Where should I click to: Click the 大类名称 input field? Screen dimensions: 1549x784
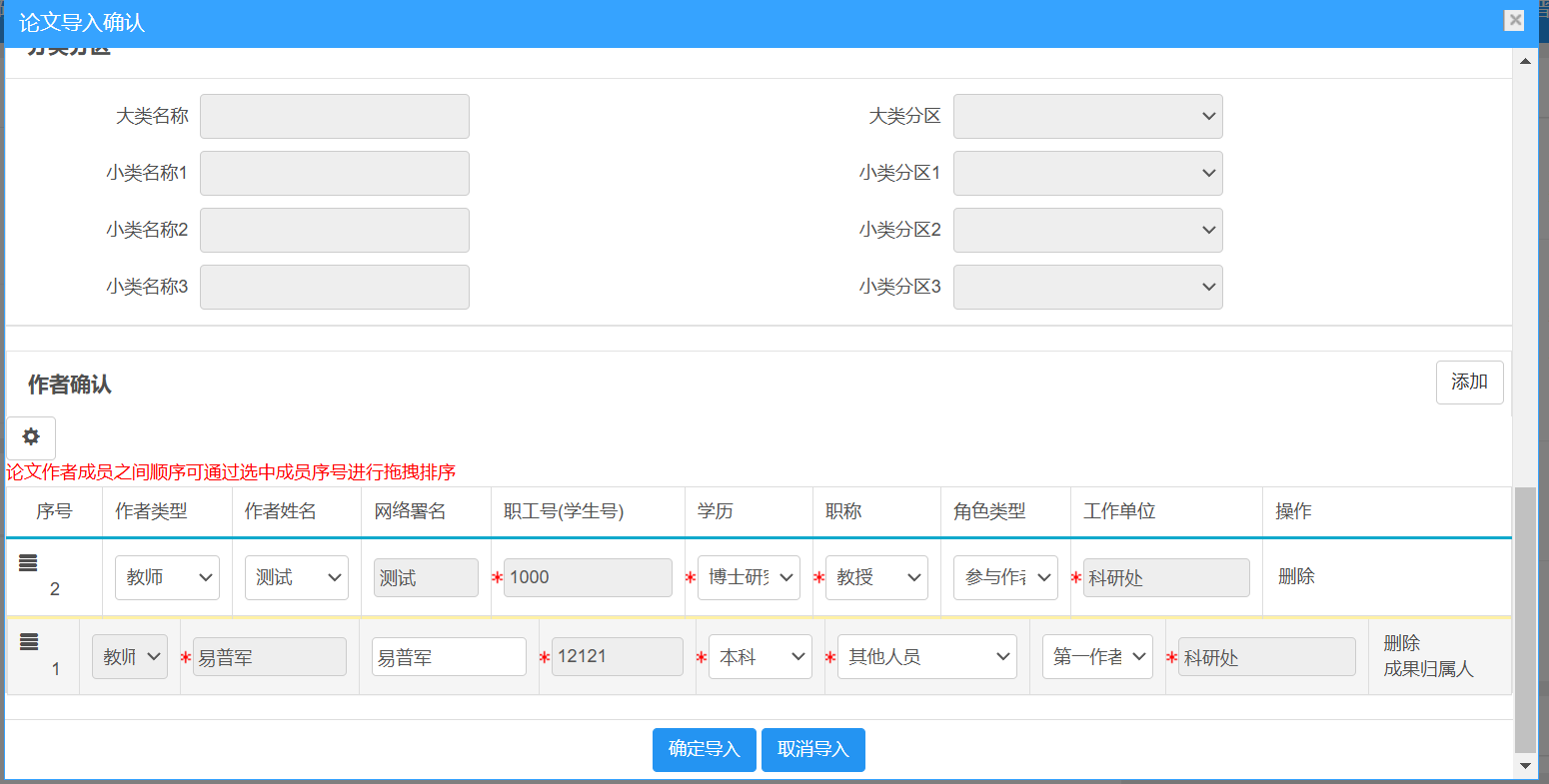click(335, 117)
